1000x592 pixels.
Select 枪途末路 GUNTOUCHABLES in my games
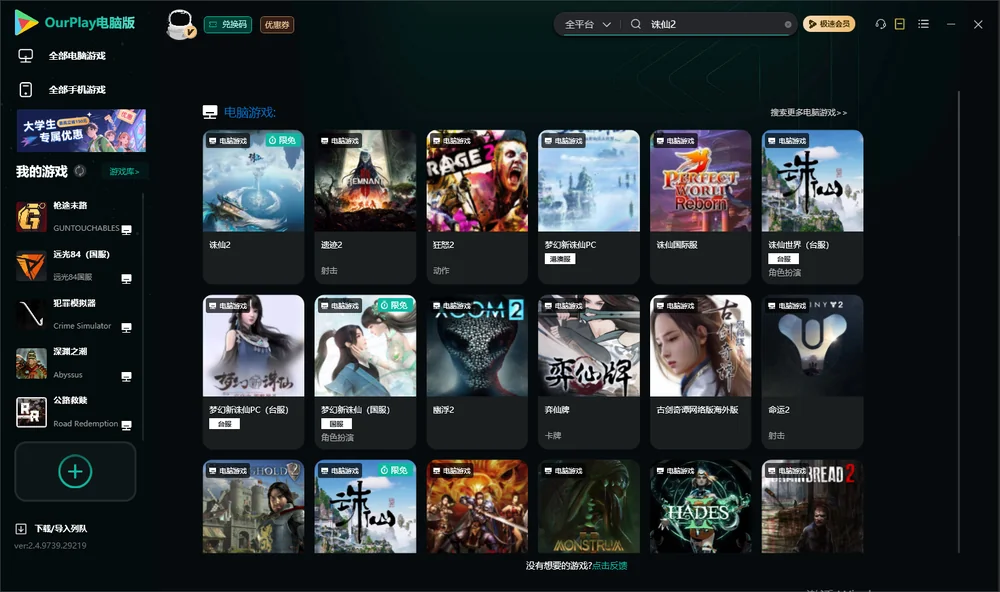click(x=75, y=216)
